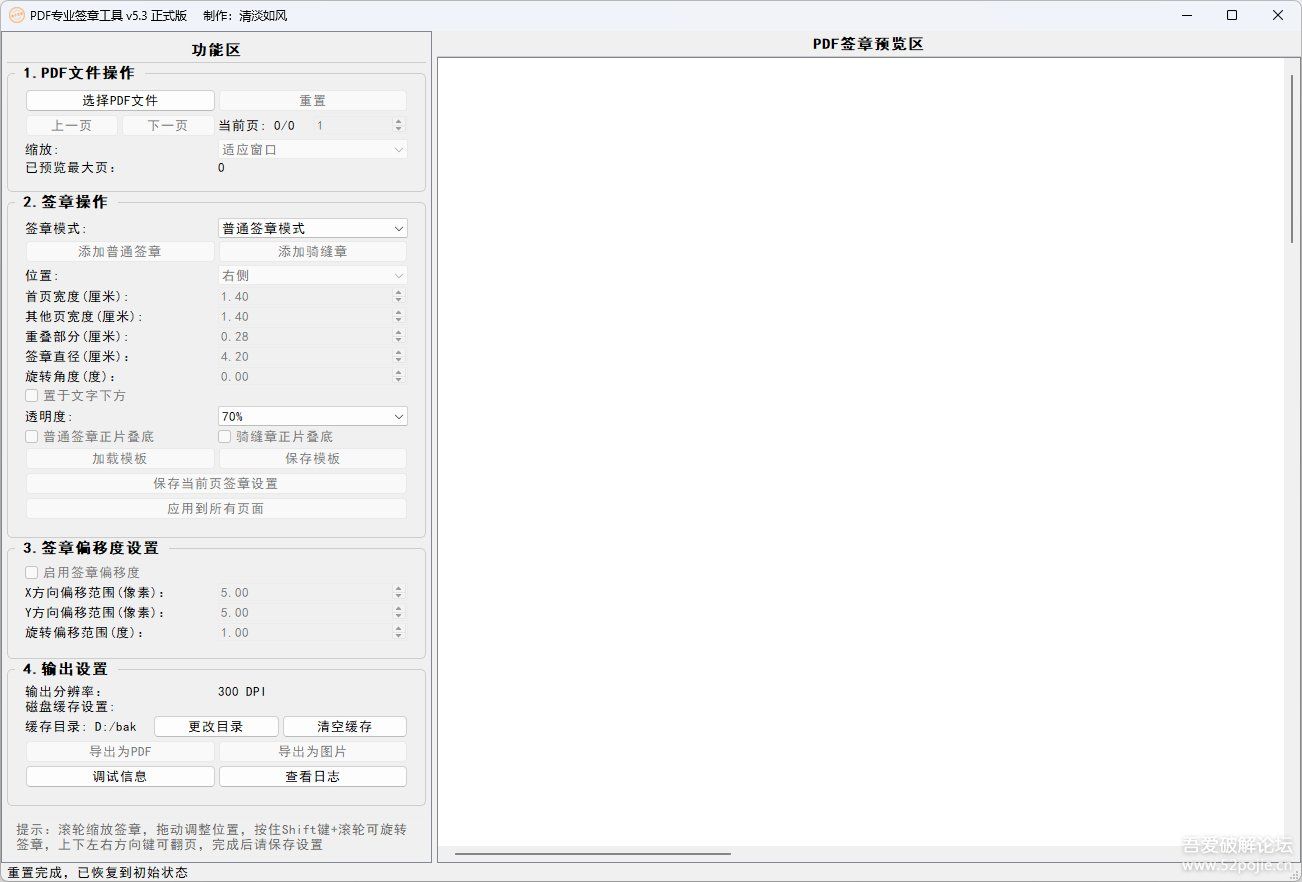Click 添加普通签章 to add a normal seal

(120, 251)
